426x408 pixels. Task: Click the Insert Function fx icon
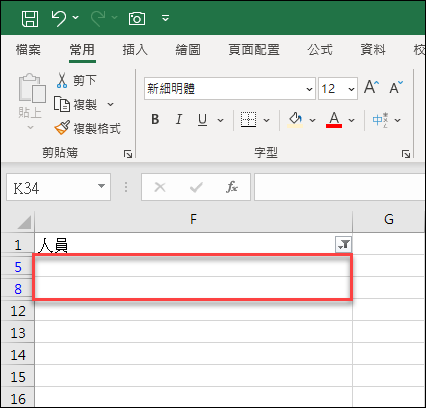coord(232,187)
